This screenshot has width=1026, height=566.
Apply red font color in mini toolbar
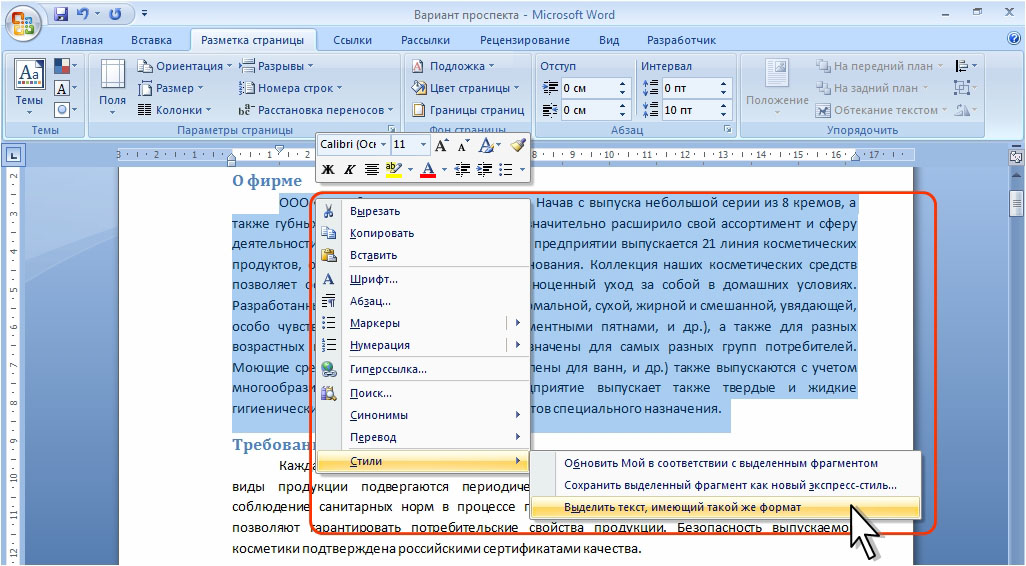429,170
